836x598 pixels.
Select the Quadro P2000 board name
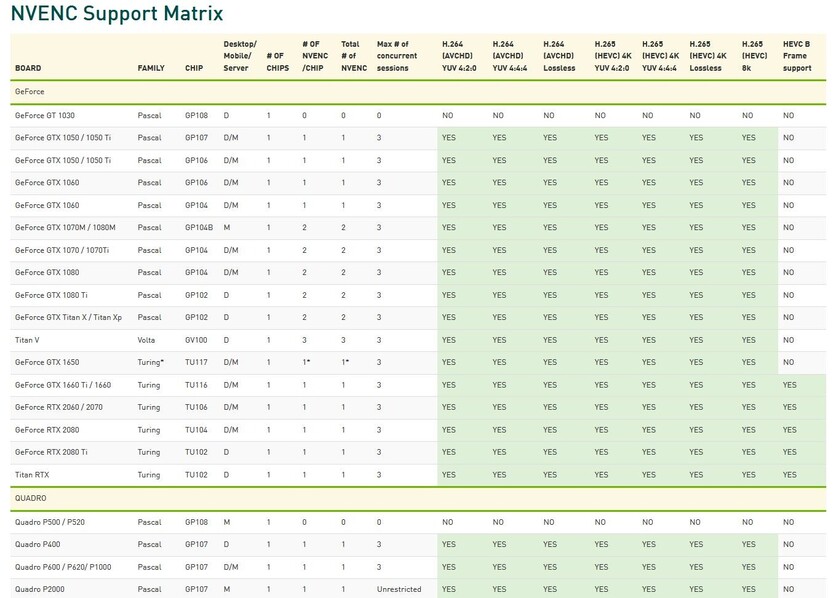point(39,589)
